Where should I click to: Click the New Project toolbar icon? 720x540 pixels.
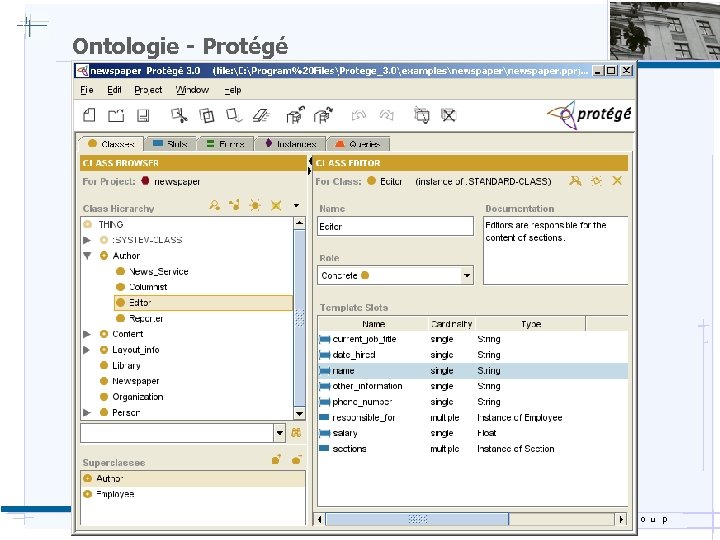(89, 115)
